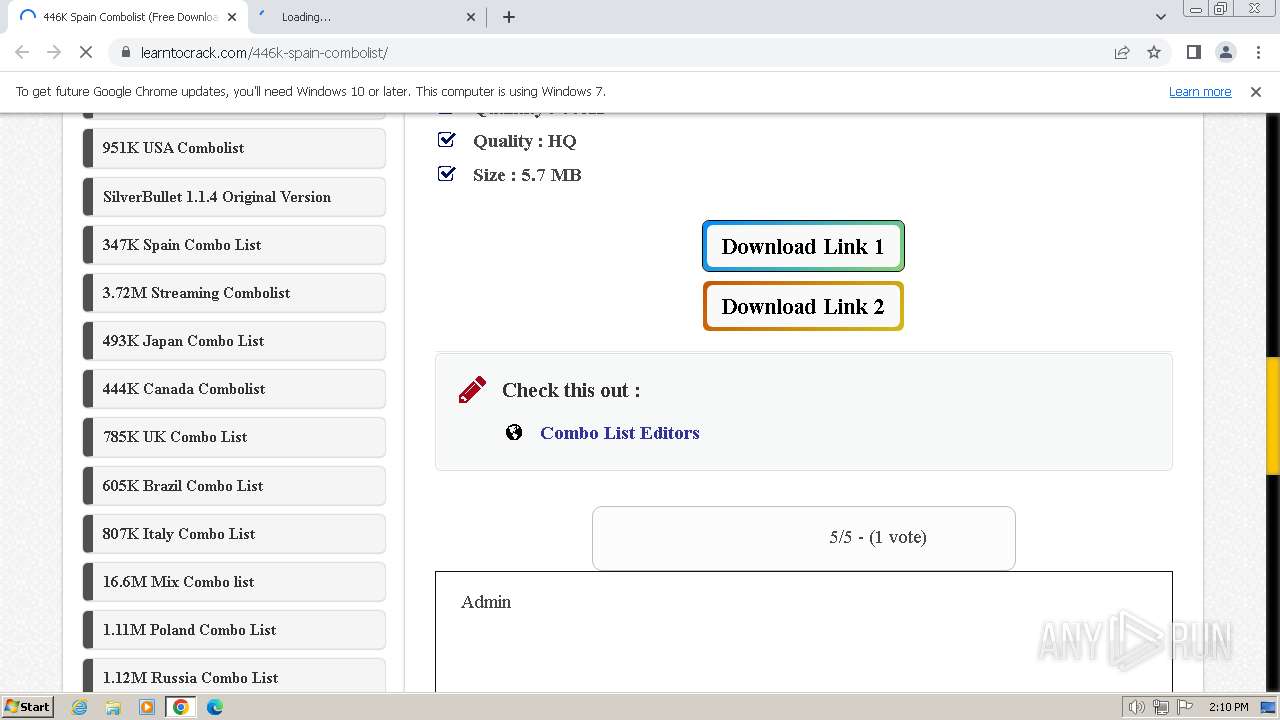1280x720 pixels.
Task: Open 3.72M Streaming Combolist
Action: pos(234,293)
